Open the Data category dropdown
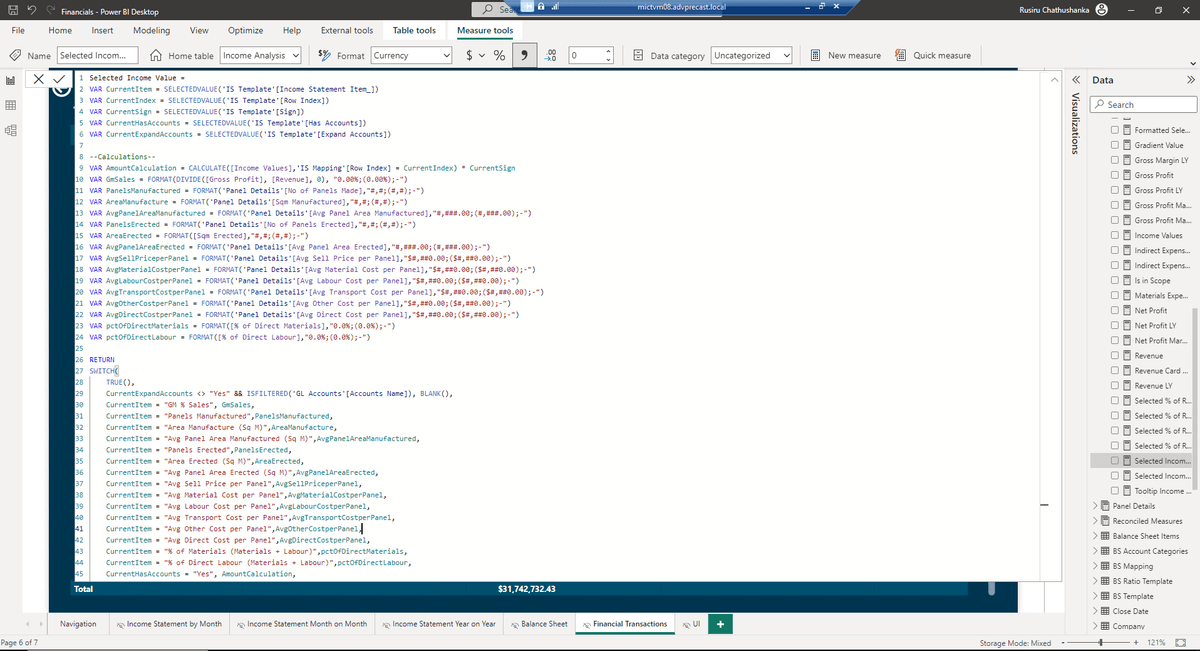Screen dimensions: 1200x651 coord(752,56)
